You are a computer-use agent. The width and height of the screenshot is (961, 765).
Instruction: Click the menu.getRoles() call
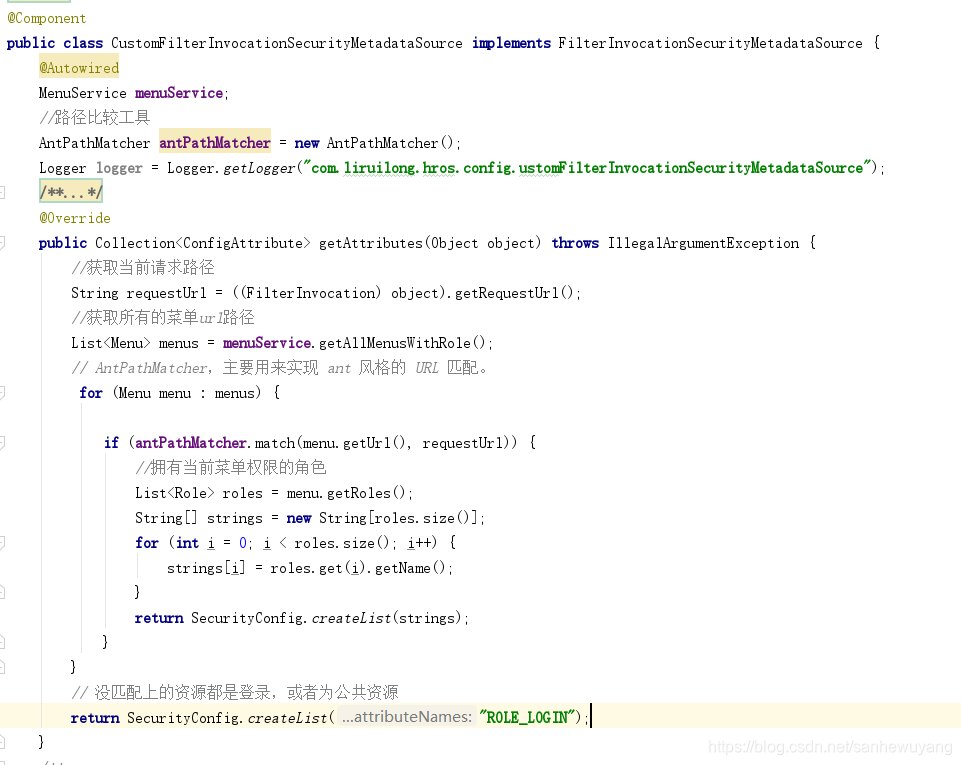[346, 493]
